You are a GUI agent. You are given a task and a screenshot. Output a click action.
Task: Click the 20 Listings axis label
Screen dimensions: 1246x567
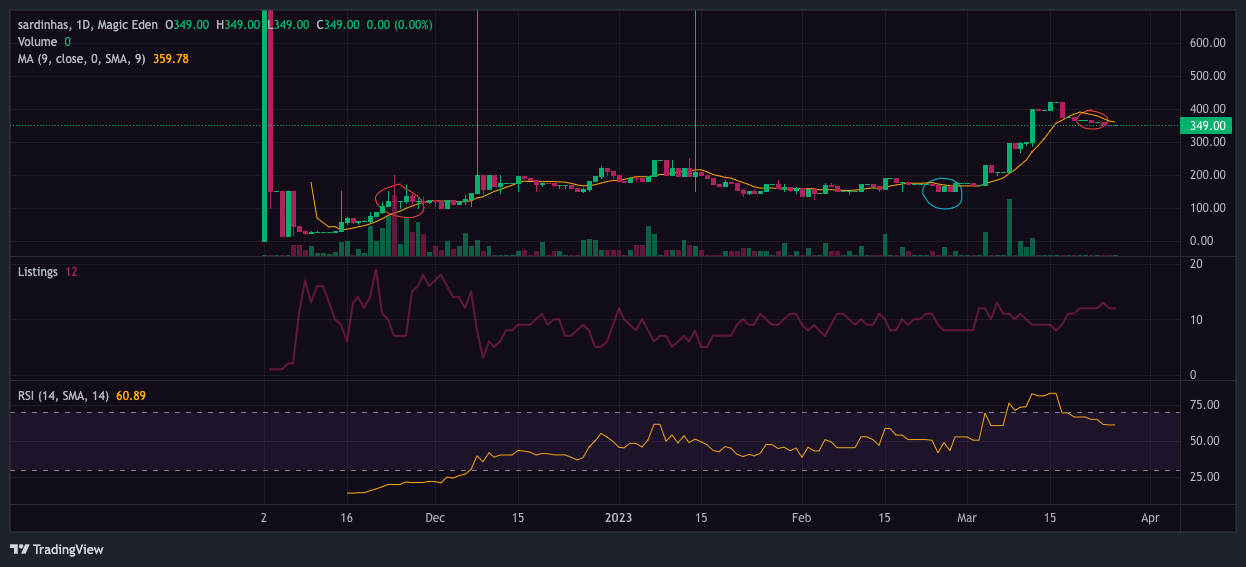tap(1196, 264)
